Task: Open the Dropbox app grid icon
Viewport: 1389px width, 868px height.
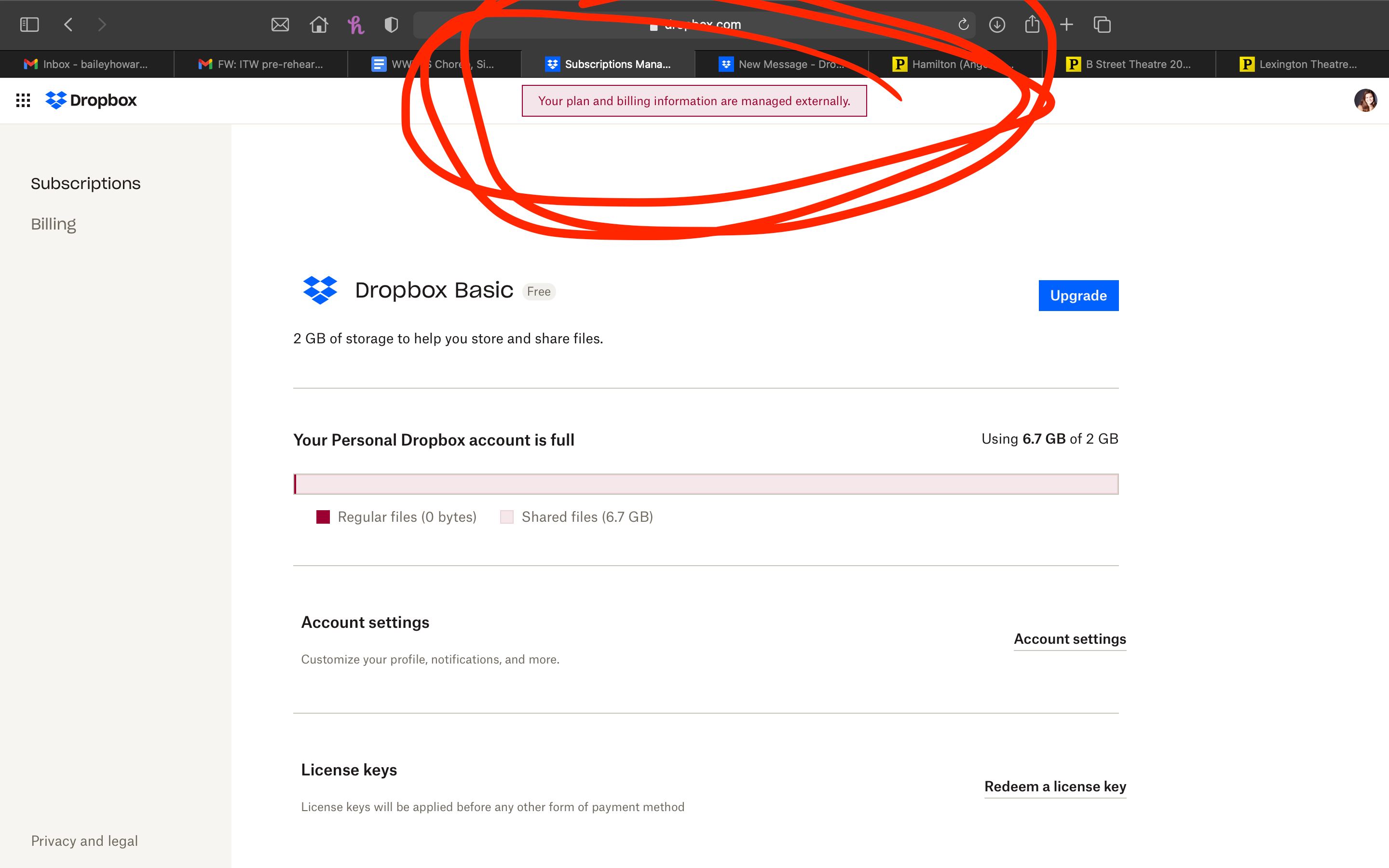Action: click(23, 100)
